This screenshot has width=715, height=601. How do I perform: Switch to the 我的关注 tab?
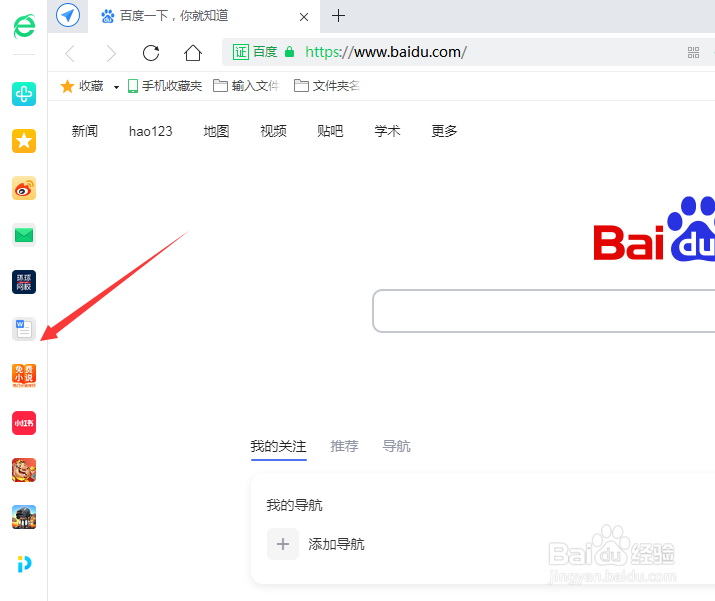[x=279, y=446]
